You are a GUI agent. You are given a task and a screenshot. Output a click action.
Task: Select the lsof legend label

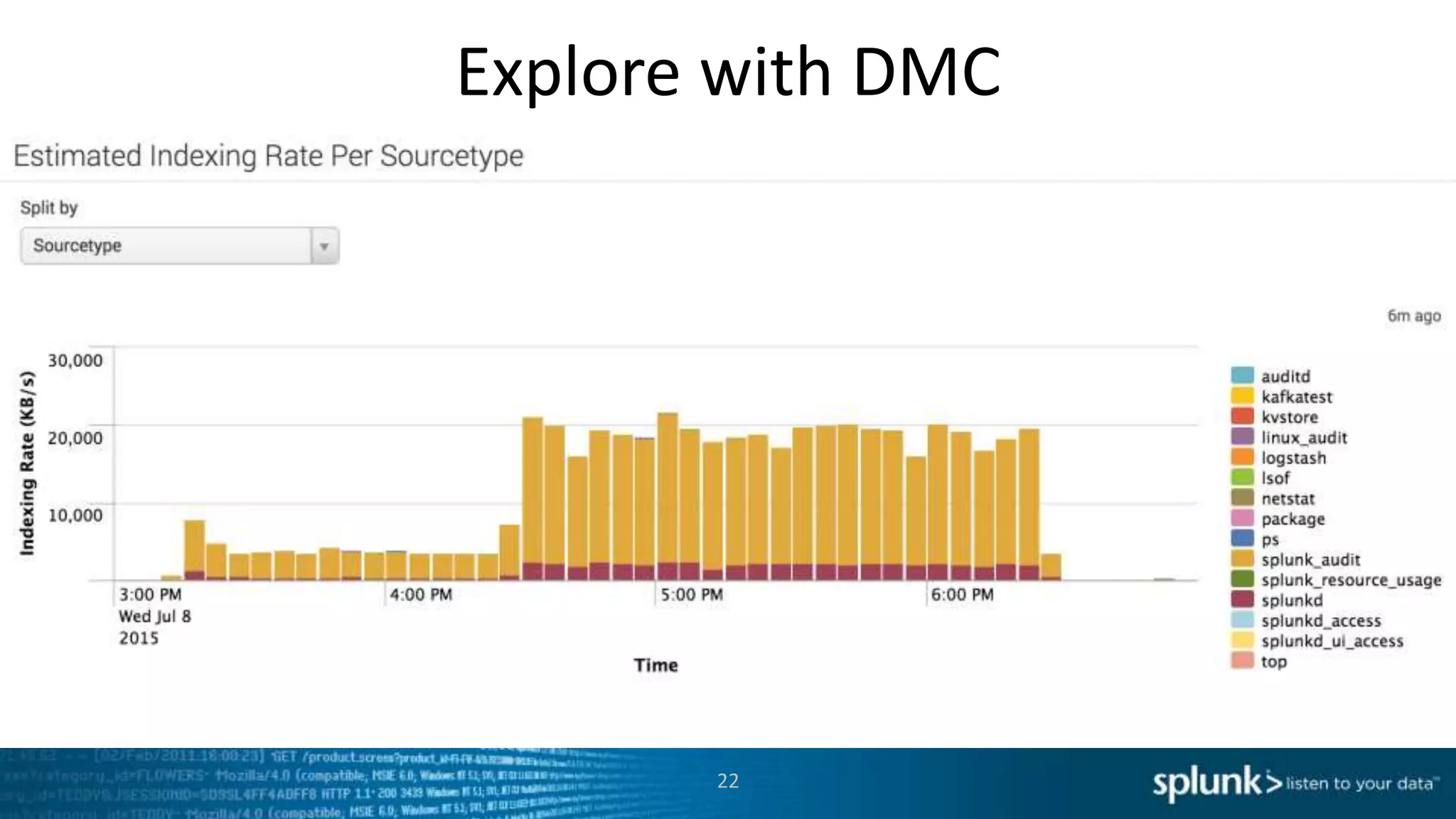coord(1275,478)
